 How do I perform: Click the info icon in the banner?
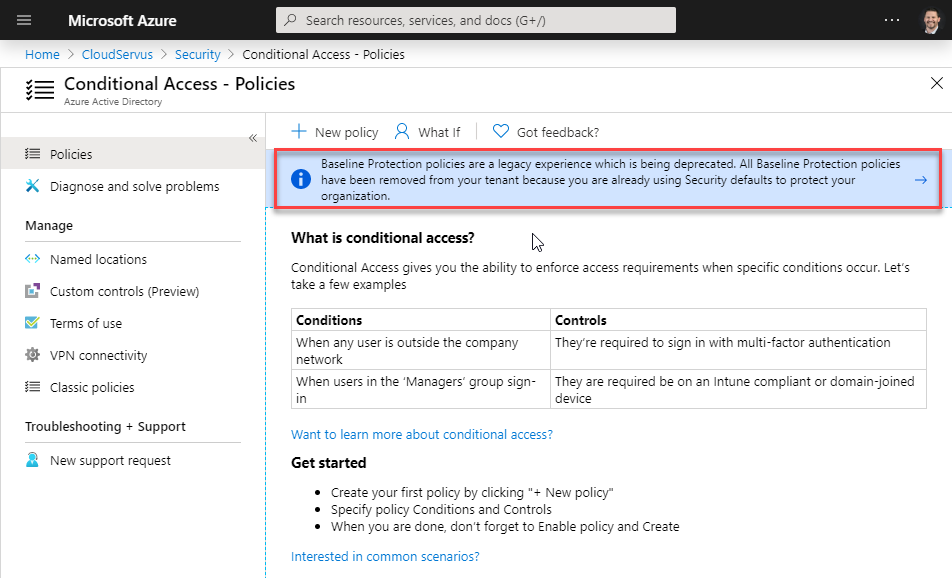pyautogui.click(x=301, y=180)
